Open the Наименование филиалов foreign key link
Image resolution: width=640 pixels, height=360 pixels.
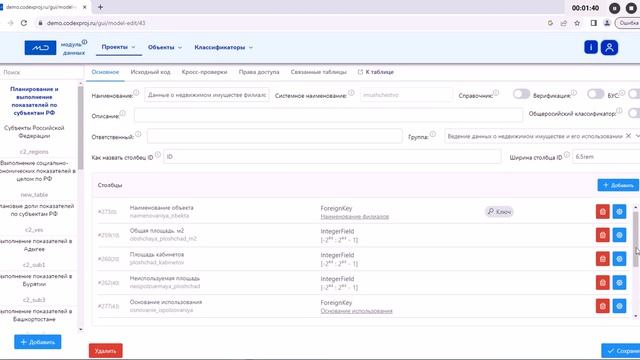coord(354,217)
